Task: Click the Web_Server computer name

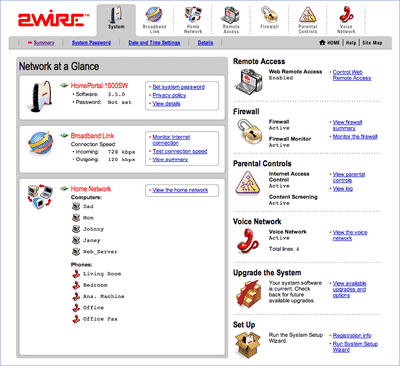Action: pyautogui.click(x=100, y=252)
